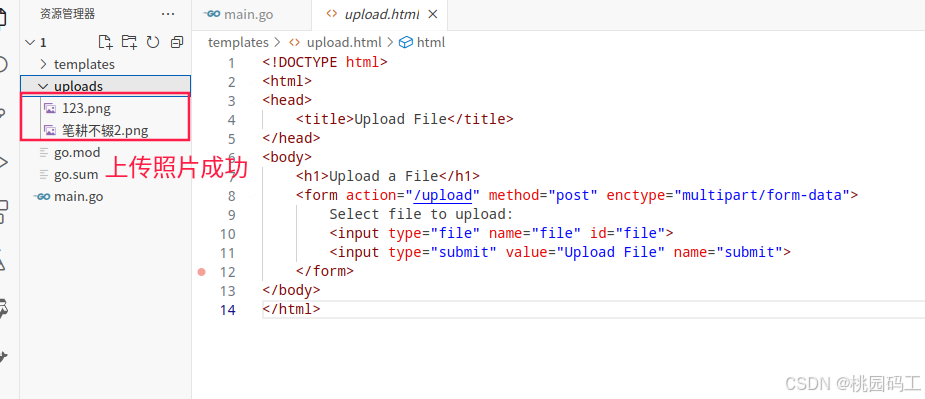Click line number 14 in the gutter
Viewport: 925px width, 399px height.
point(227,310)
